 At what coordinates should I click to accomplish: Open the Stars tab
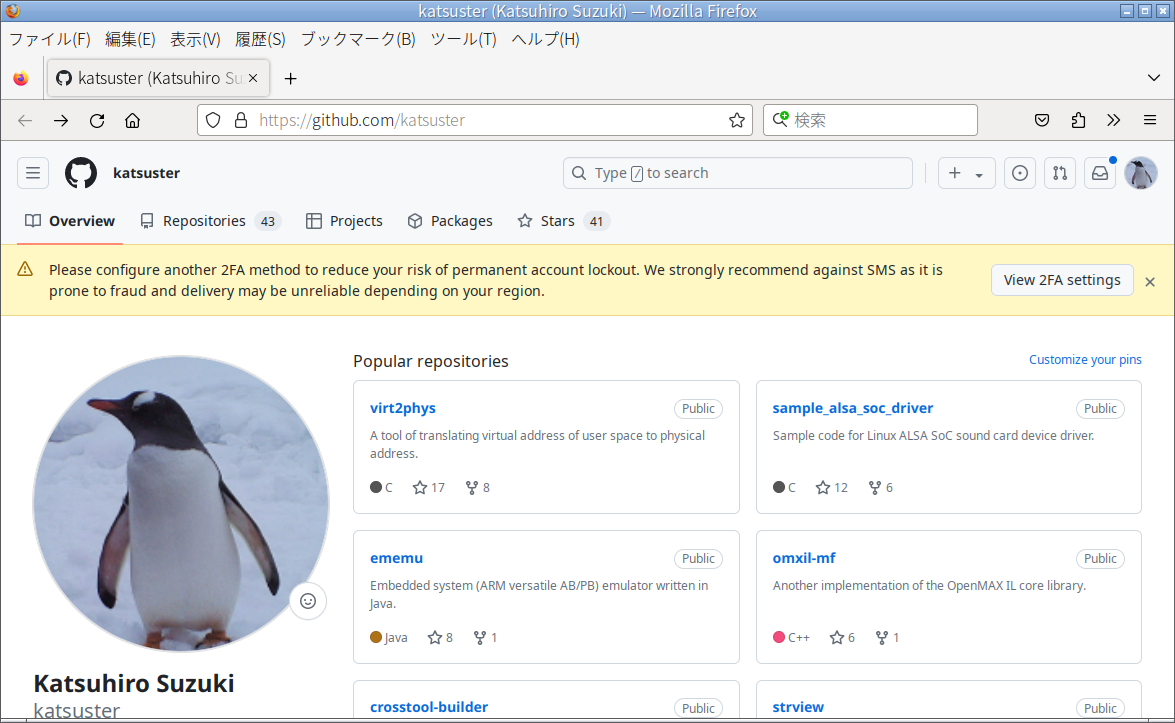point(564,221)
